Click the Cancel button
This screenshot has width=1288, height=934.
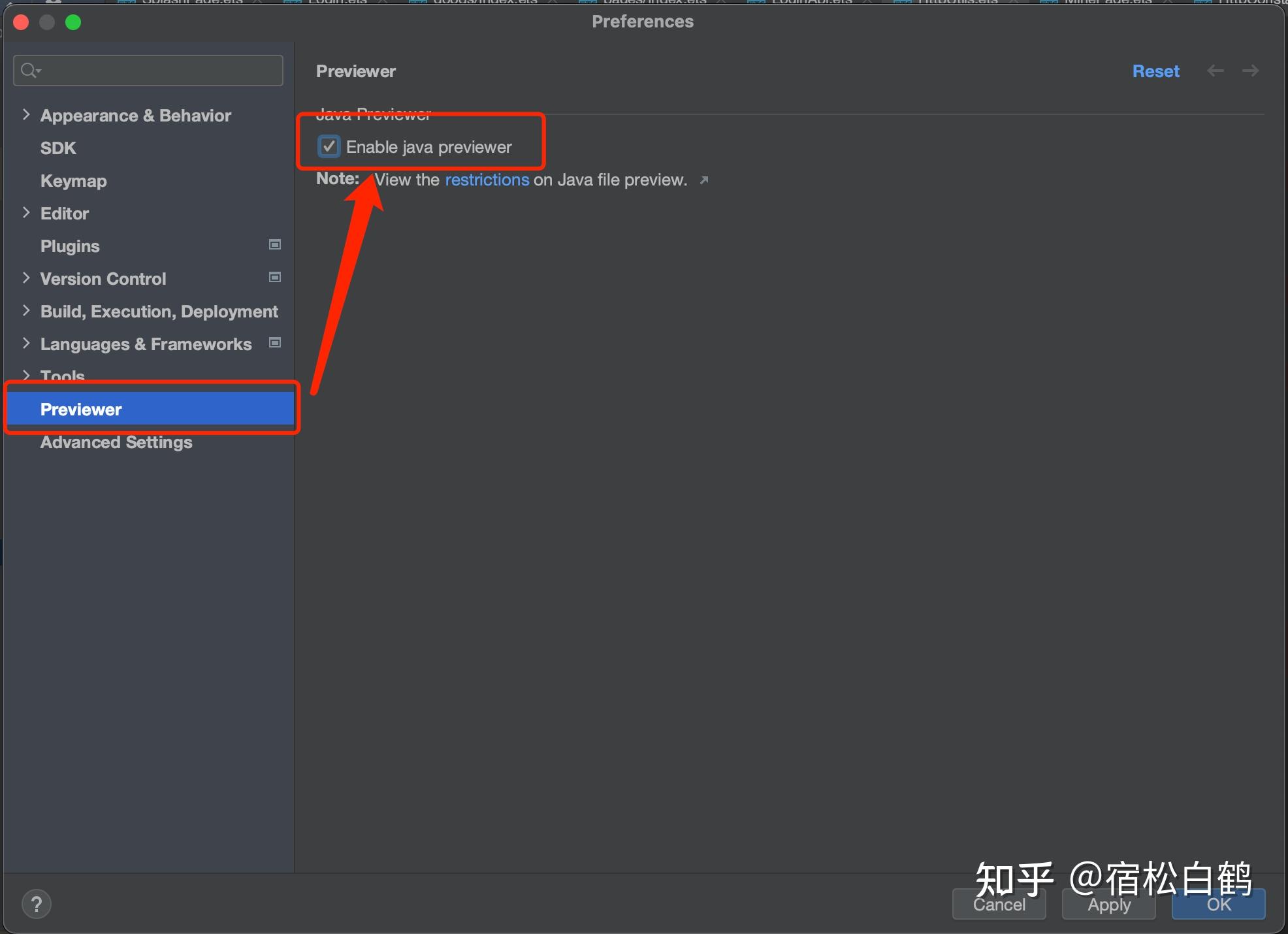pos(999,905)
